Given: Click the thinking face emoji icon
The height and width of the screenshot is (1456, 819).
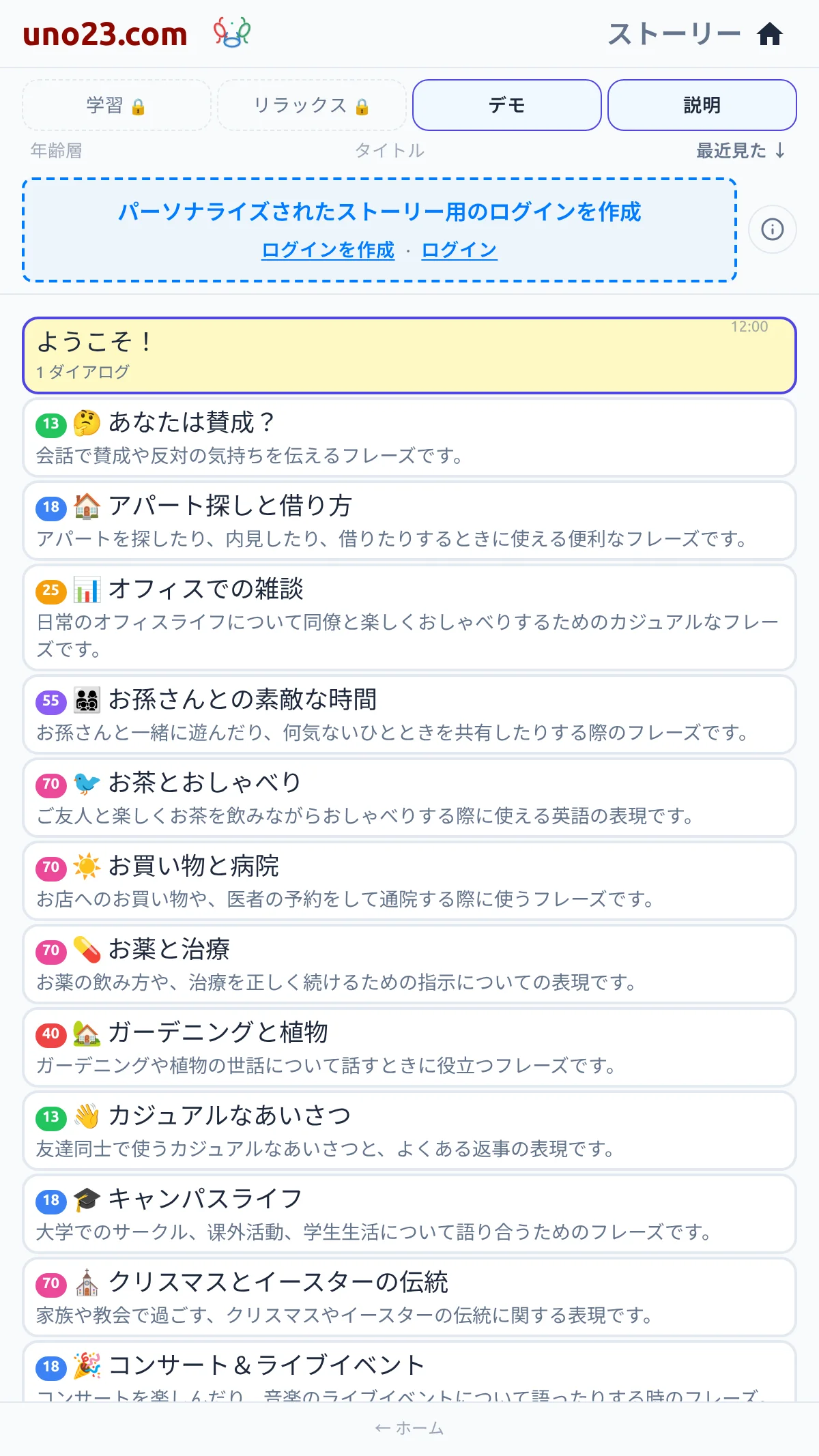Looking at the screenshot, I should point(87,423).
